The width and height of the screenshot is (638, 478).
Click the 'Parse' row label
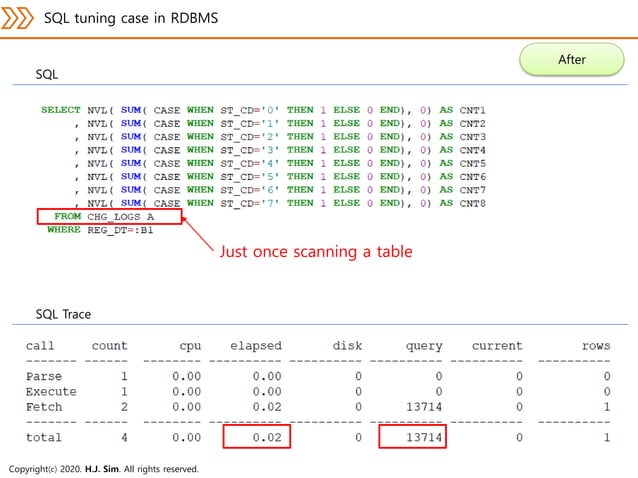(44, 376)
